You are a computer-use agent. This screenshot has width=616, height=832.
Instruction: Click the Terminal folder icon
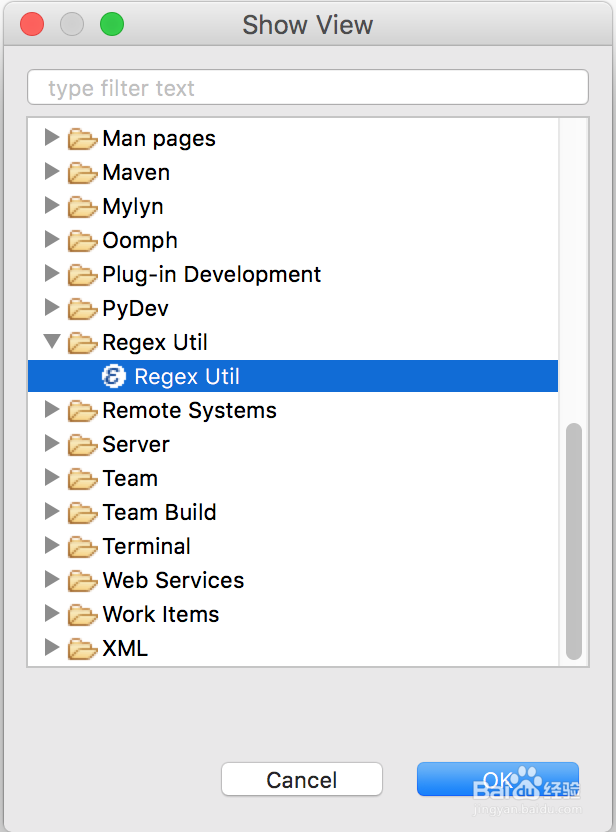pyautogui.click(x=82, y=547)
